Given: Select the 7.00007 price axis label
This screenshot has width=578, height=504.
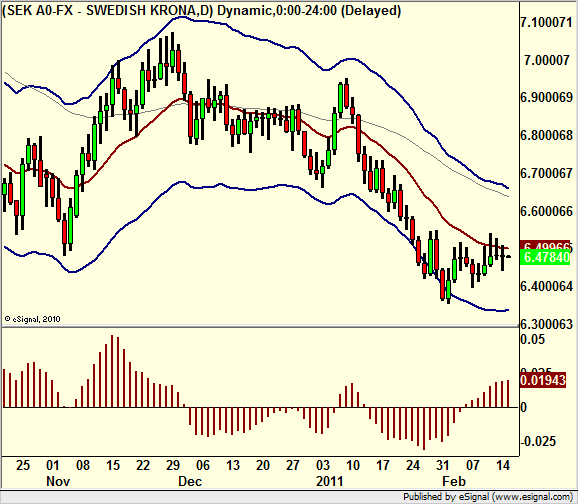Looking at the screenshot, I should click(x=548, y=60).
